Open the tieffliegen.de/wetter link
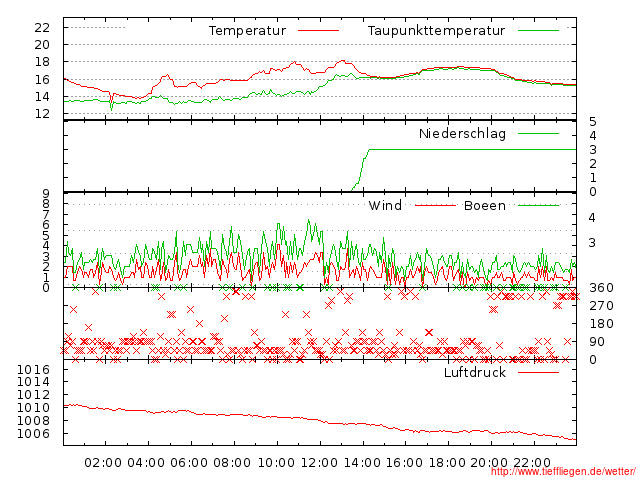The width and height of the screenshot is (640, 480). [563, 472]
